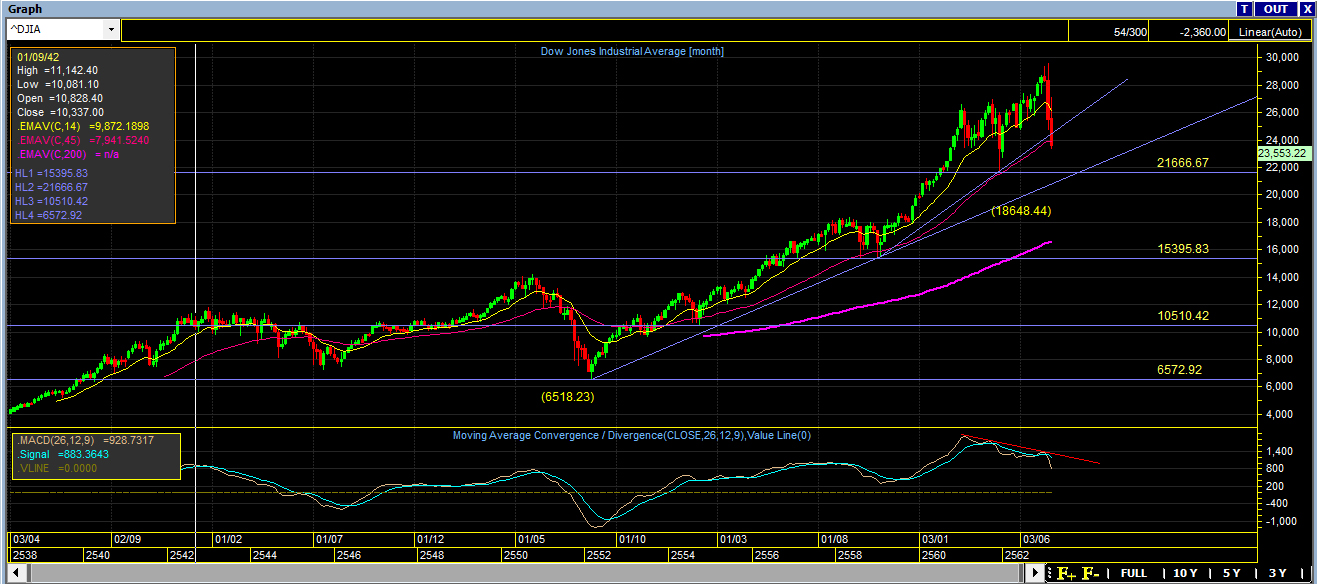The image size is (1318, 584).
Task: Click the 21666.67 horizontal line label
Action: pyautogui.click(x=1183, y=162)
